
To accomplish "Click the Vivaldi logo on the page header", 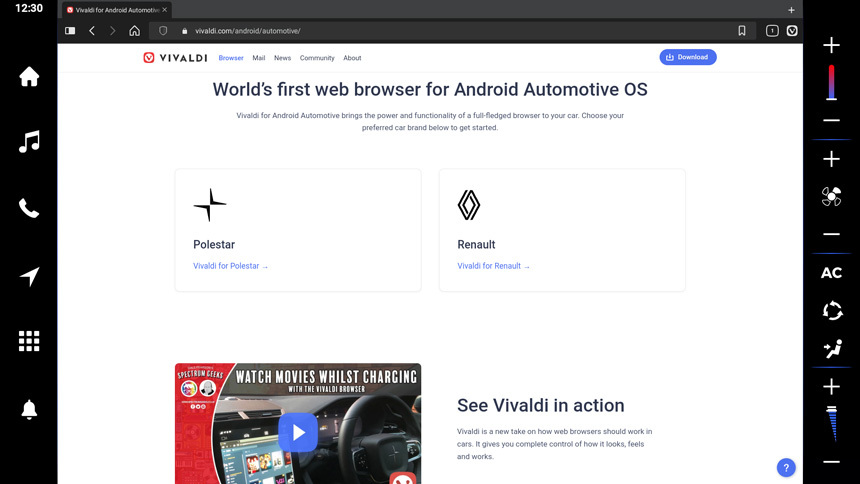I will (176, 58).
